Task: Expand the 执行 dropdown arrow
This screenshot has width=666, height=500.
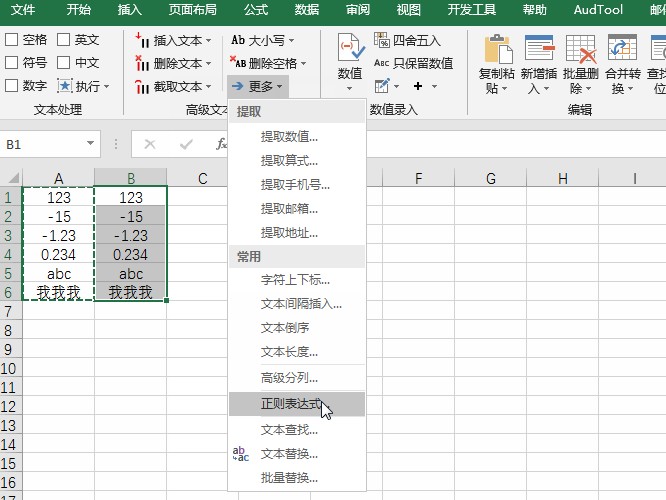Action: [106, 87]
